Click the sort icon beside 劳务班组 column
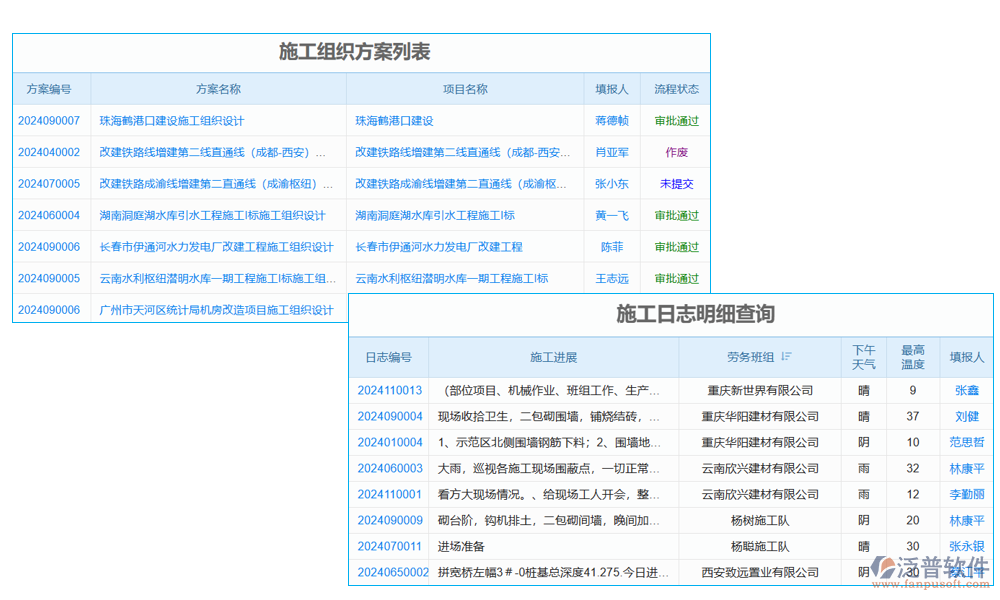This screenshot has height=600, width=1000. tap(788, 357)
